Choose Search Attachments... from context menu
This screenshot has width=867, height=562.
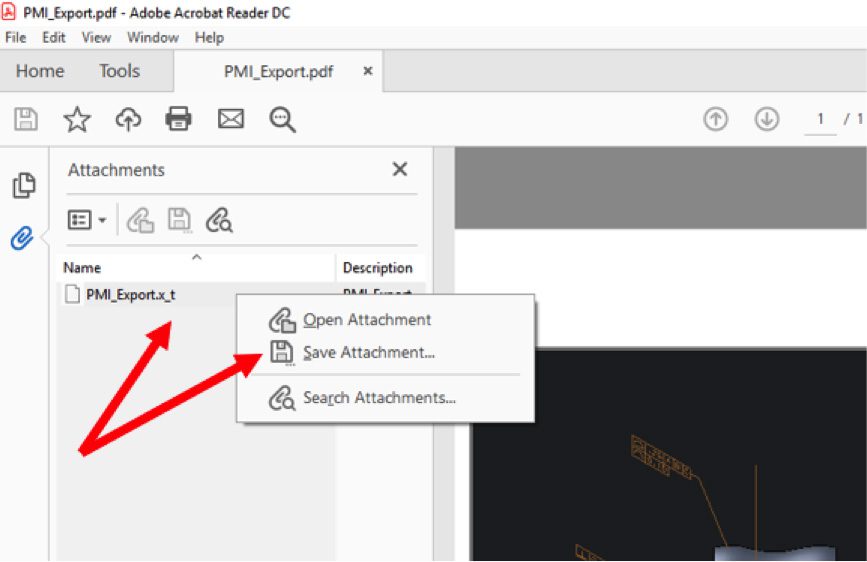385,398
